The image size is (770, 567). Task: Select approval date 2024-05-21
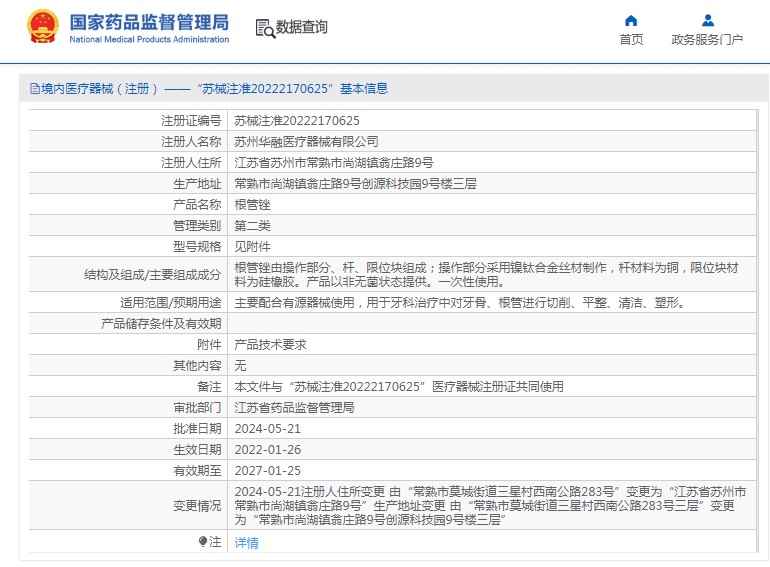pos(268,429)
